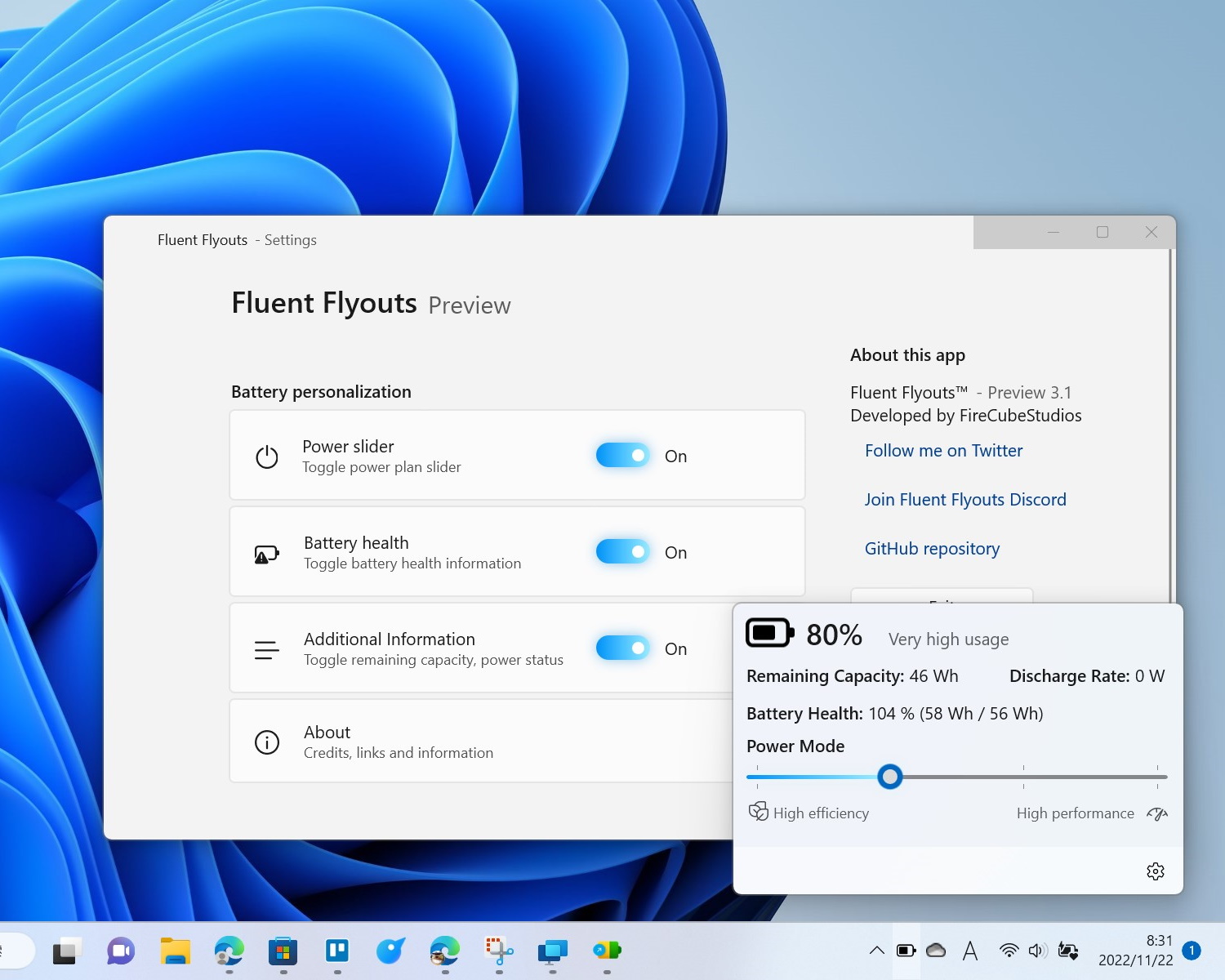
Task: Click the Power Mode slider thumb
Action: [890, 777]
